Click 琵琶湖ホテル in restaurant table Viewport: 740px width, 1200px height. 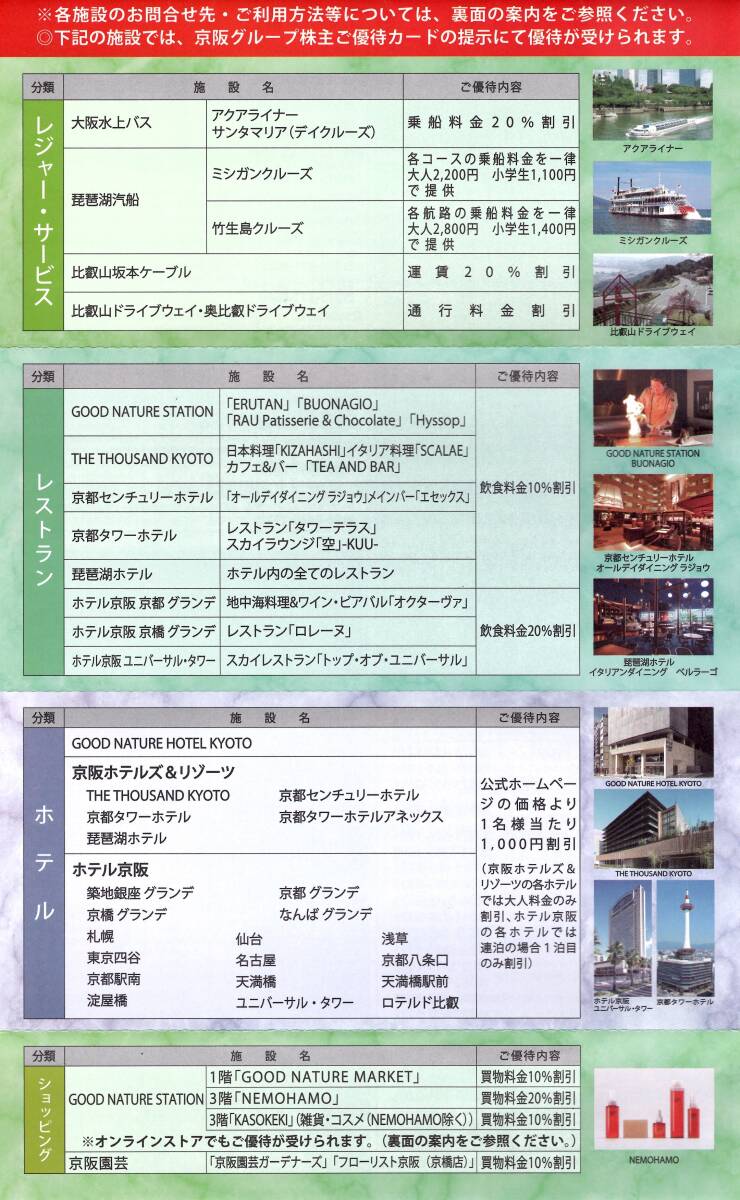[142, 574]
